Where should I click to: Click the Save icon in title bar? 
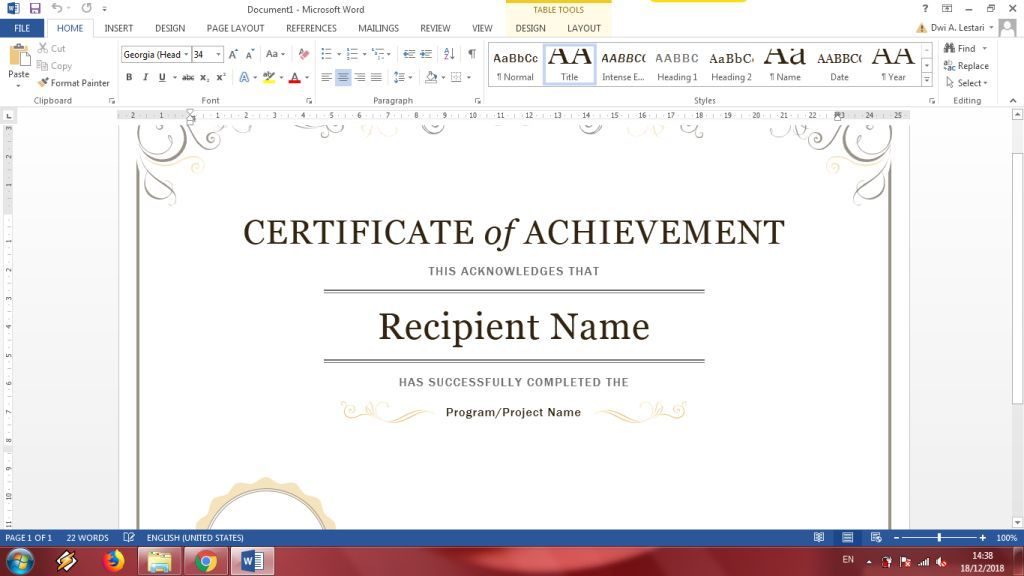click(x=35, y=9)
